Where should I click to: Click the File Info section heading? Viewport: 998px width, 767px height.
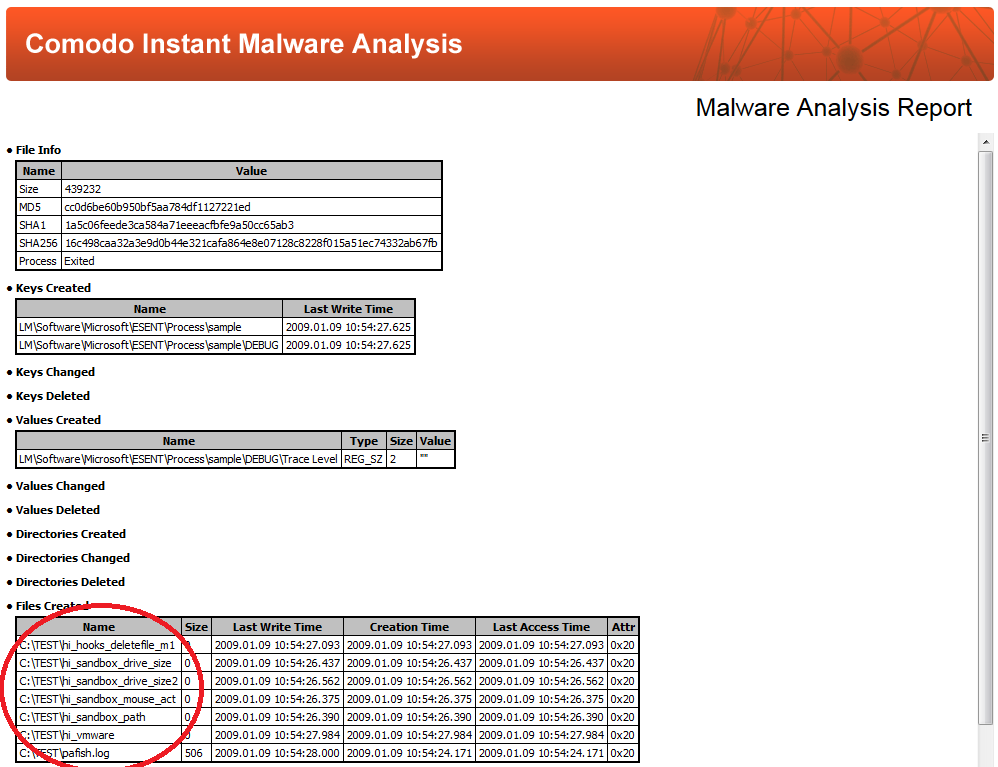[38, 150]
